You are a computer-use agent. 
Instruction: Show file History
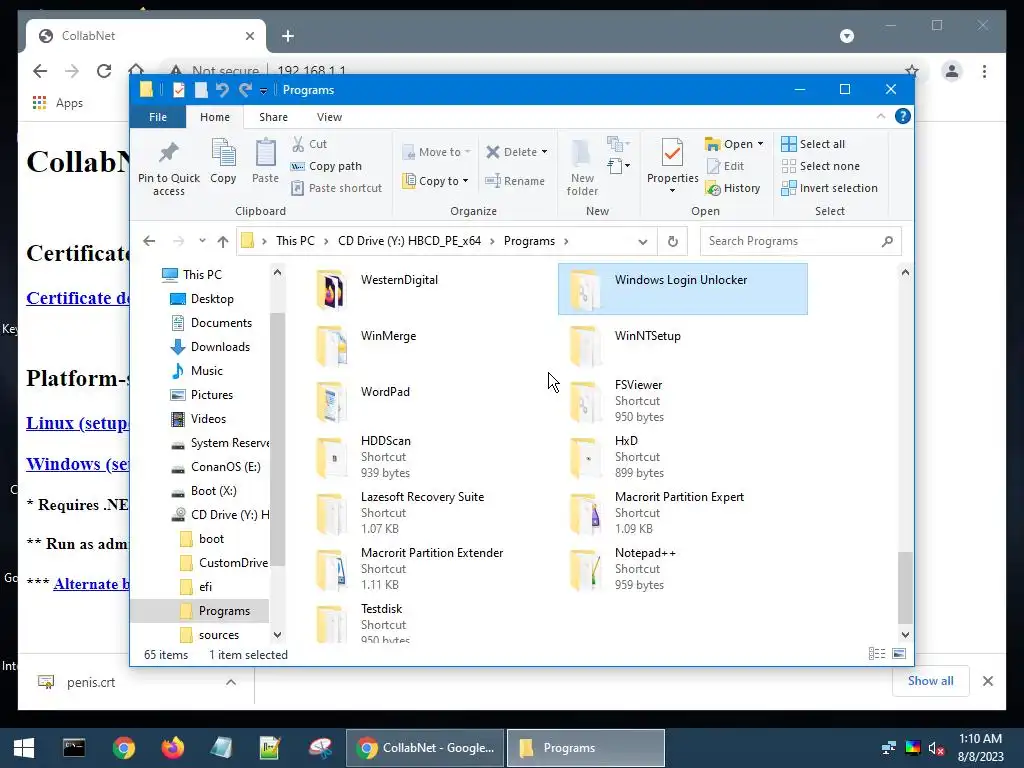[733, 188]
